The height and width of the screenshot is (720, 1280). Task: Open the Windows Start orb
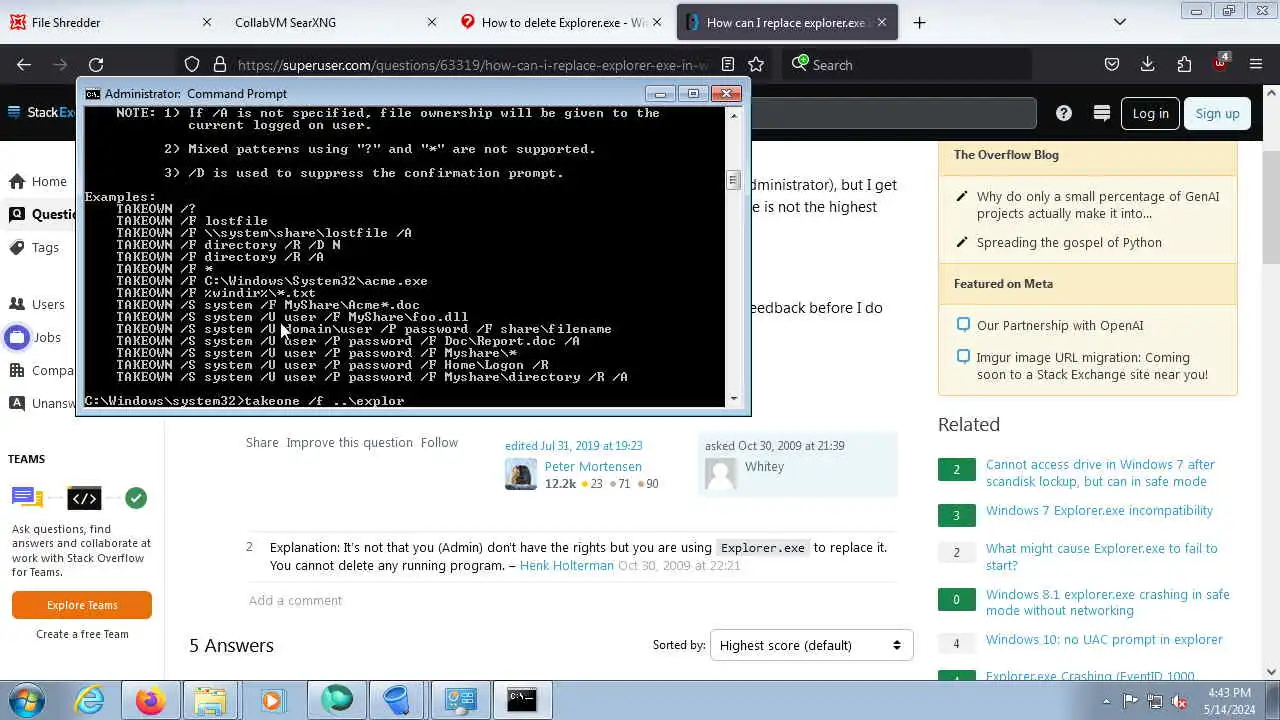[x=27, y=699]
